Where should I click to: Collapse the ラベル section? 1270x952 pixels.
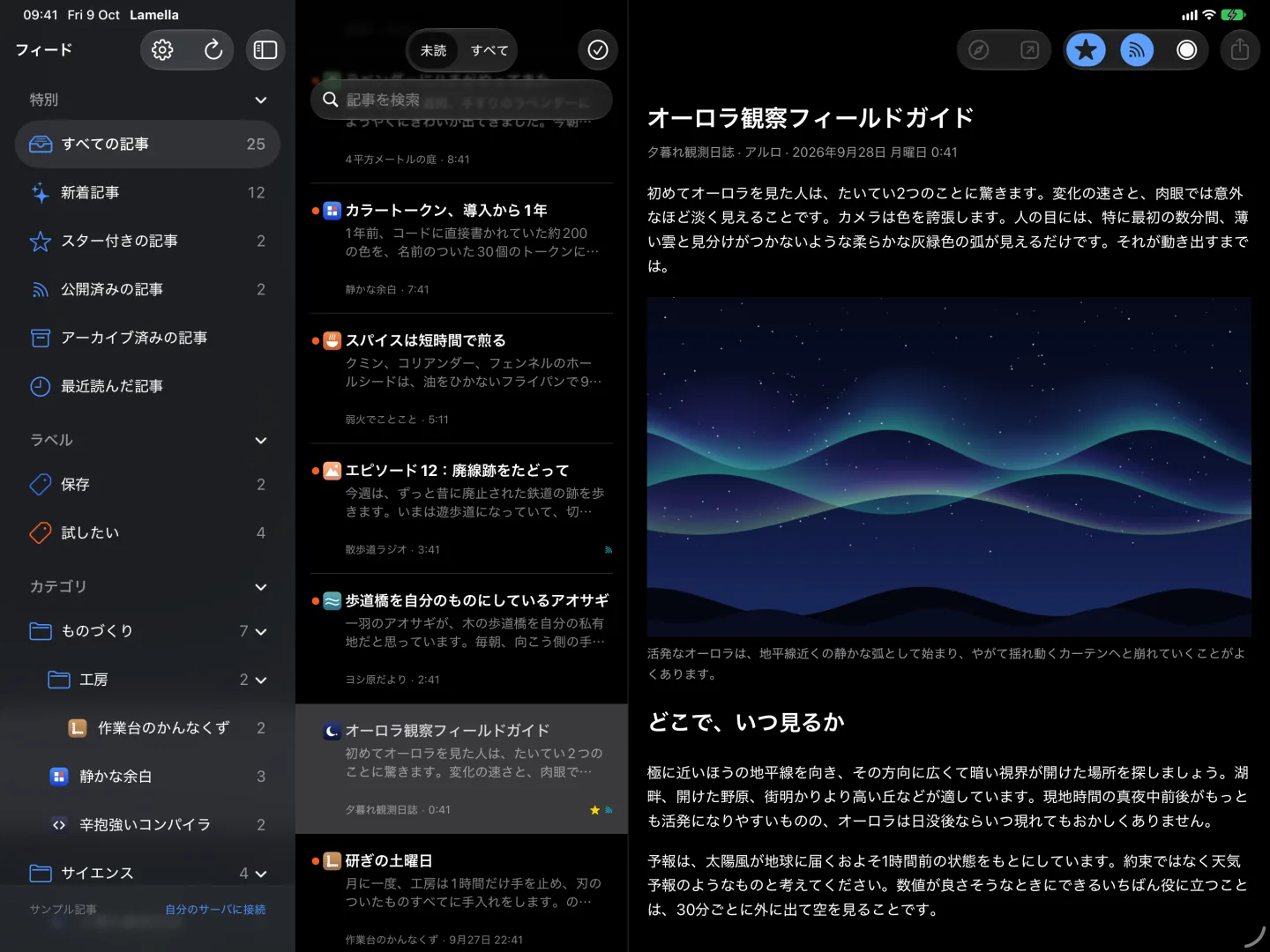click(x=260, y=440)
